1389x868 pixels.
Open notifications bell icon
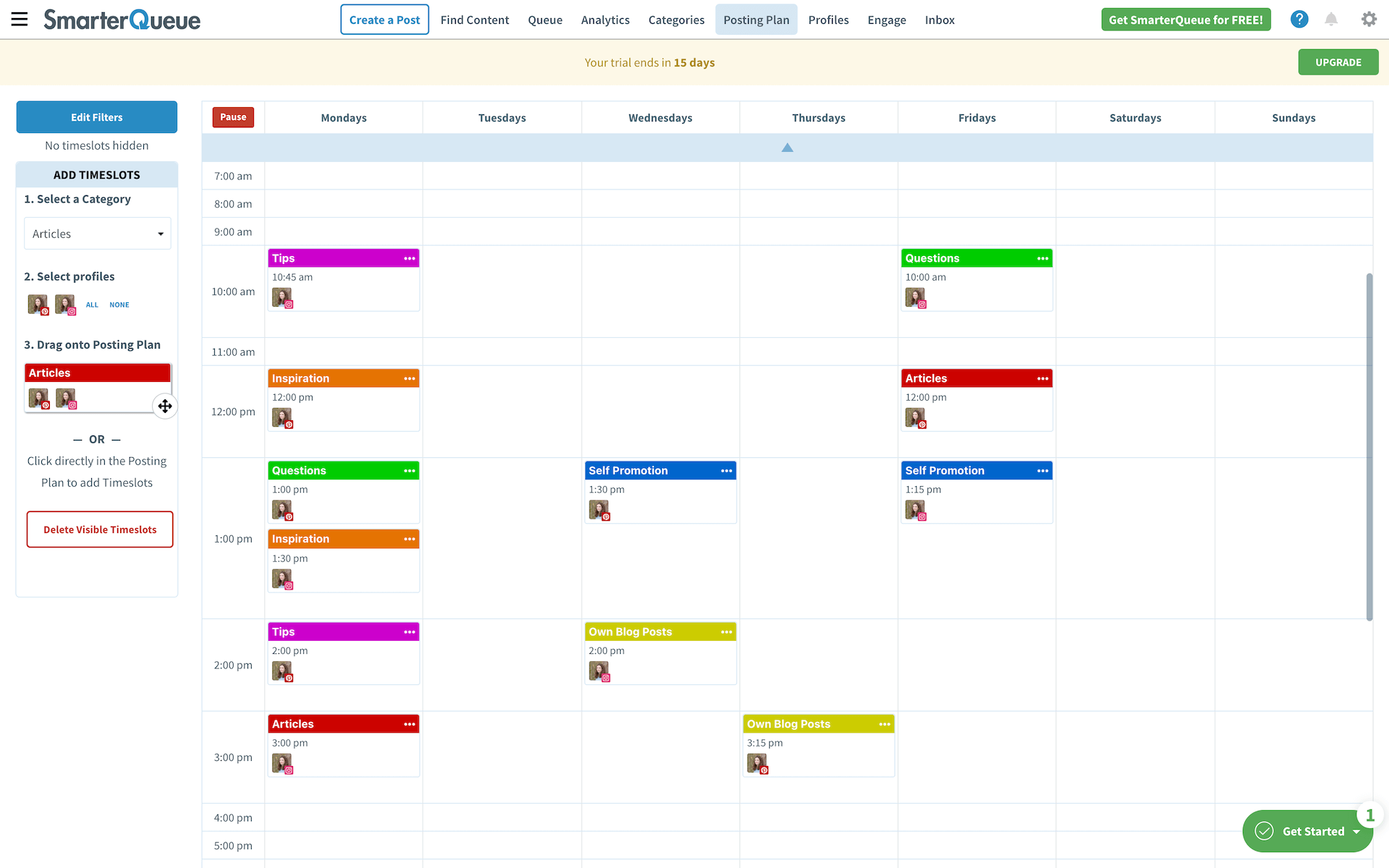coord(1331,20)
